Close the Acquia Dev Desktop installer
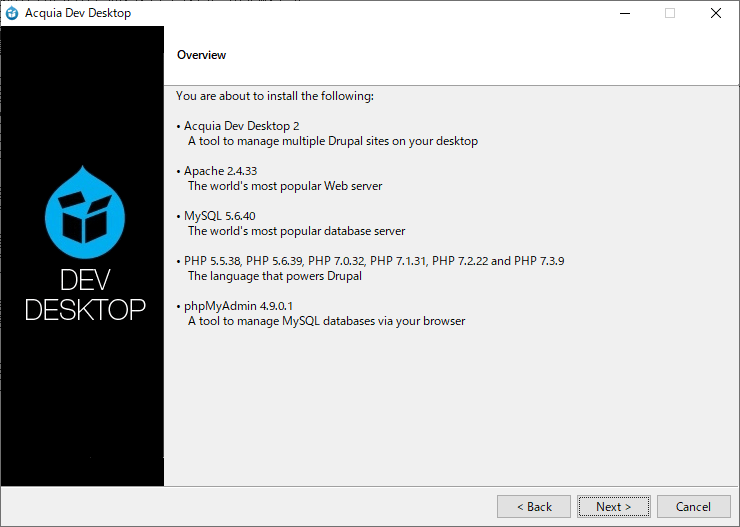Screen dimensions: 740x527 tap(715, 13)
